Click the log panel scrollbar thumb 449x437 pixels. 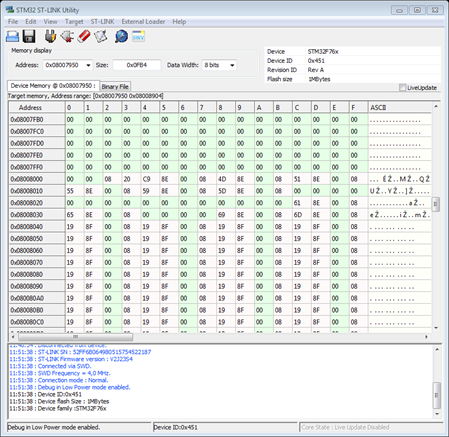pos(437,395)
